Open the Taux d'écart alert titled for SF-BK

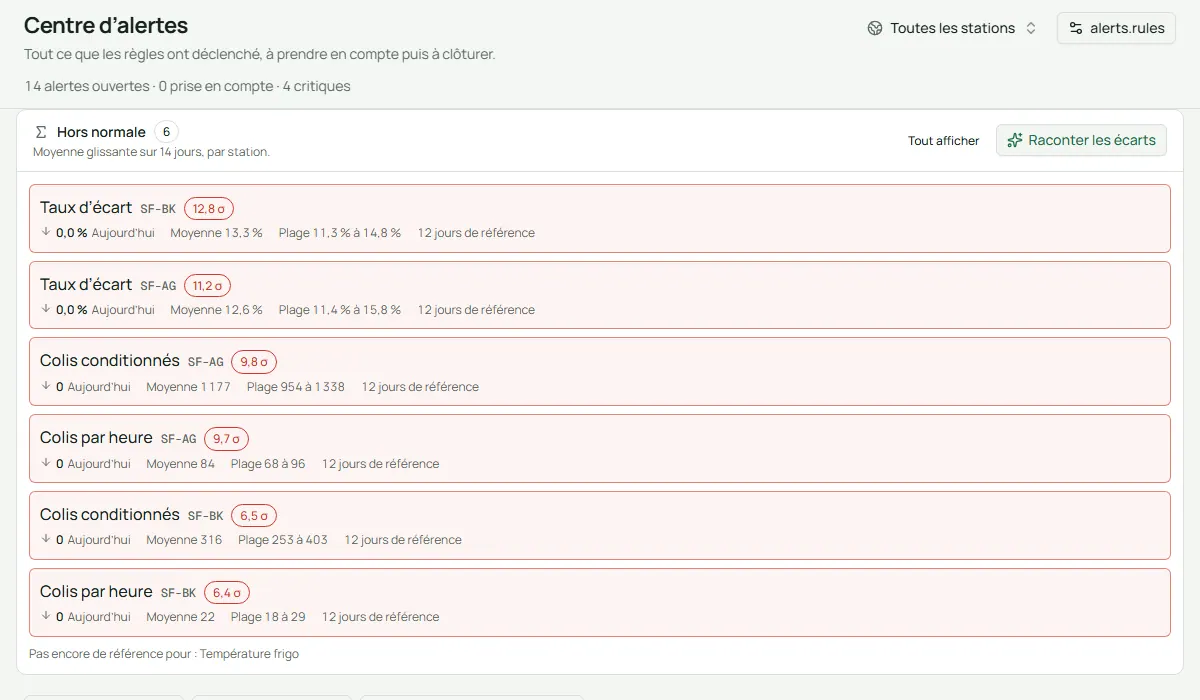coord(86,207)
